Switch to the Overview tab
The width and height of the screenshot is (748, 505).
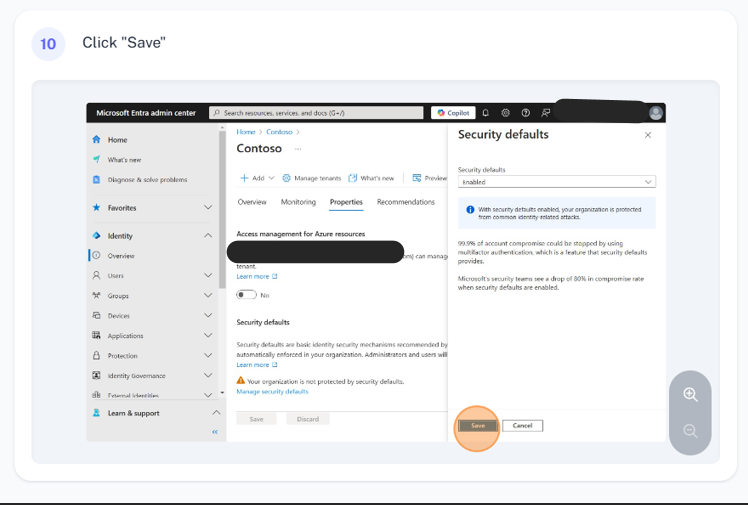click(252, 202)
